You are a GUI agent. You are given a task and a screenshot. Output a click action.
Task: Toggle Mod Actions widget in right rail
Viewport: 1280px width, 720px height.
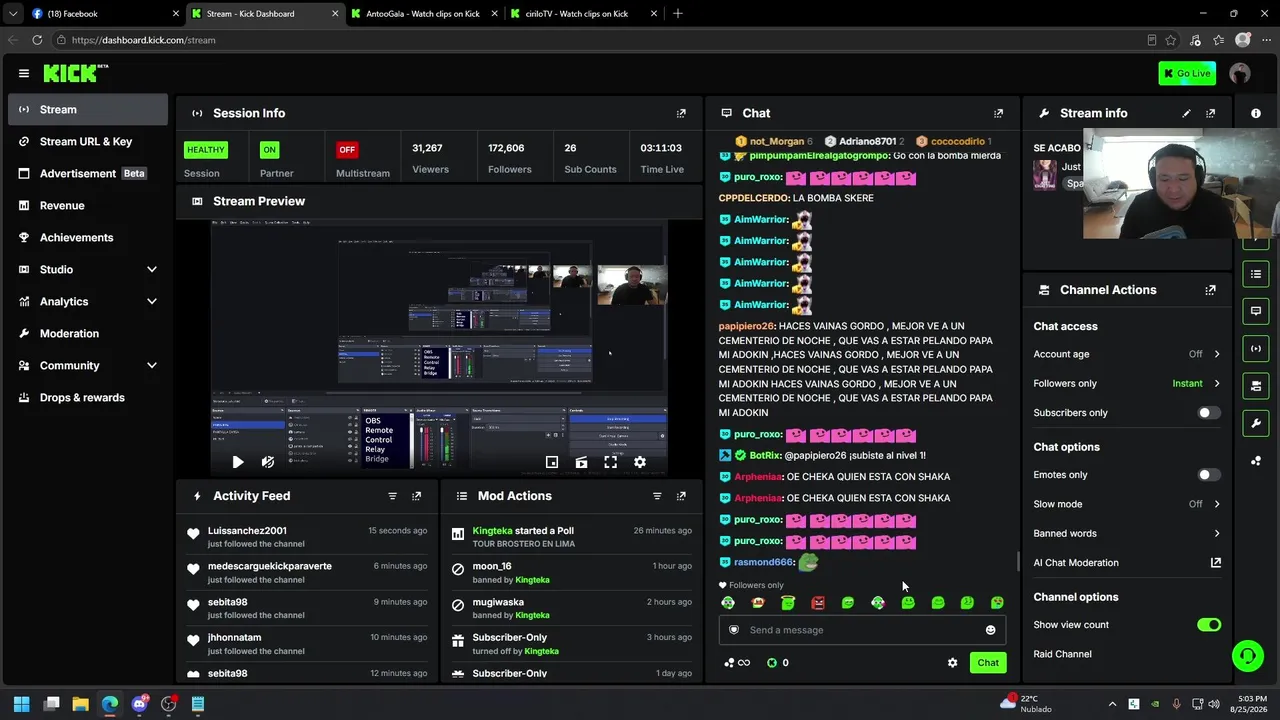pyautogui.click(x=1256, y=274)
